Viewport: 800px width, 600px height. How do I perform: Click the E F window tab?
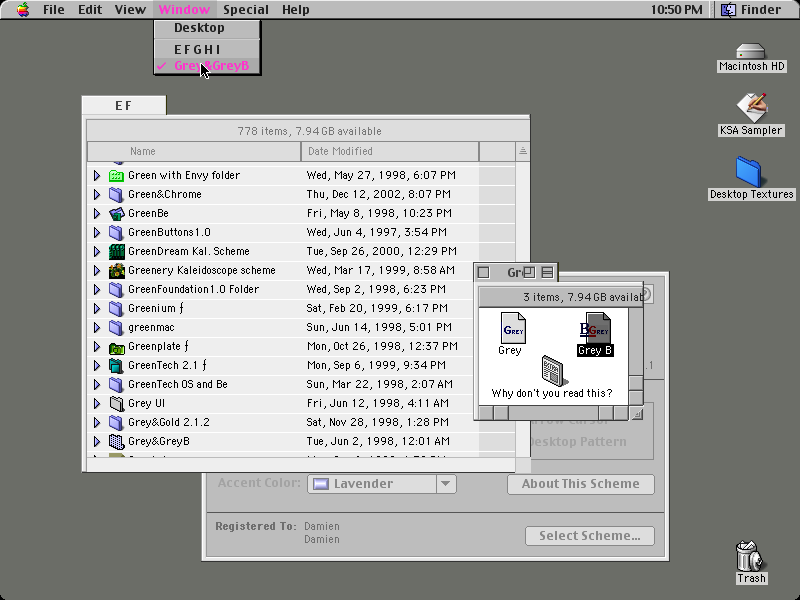click(124, 106)
